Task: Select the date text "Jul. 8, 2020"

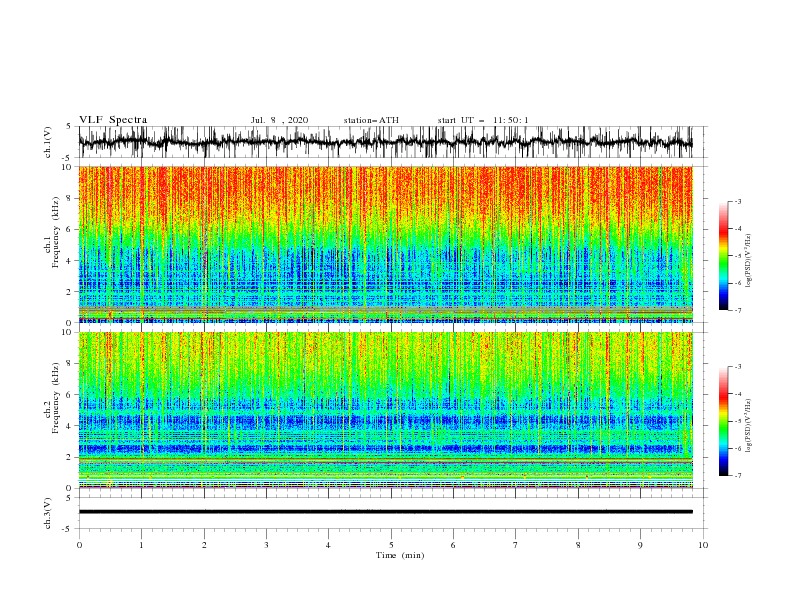Action: coord(279,120)
